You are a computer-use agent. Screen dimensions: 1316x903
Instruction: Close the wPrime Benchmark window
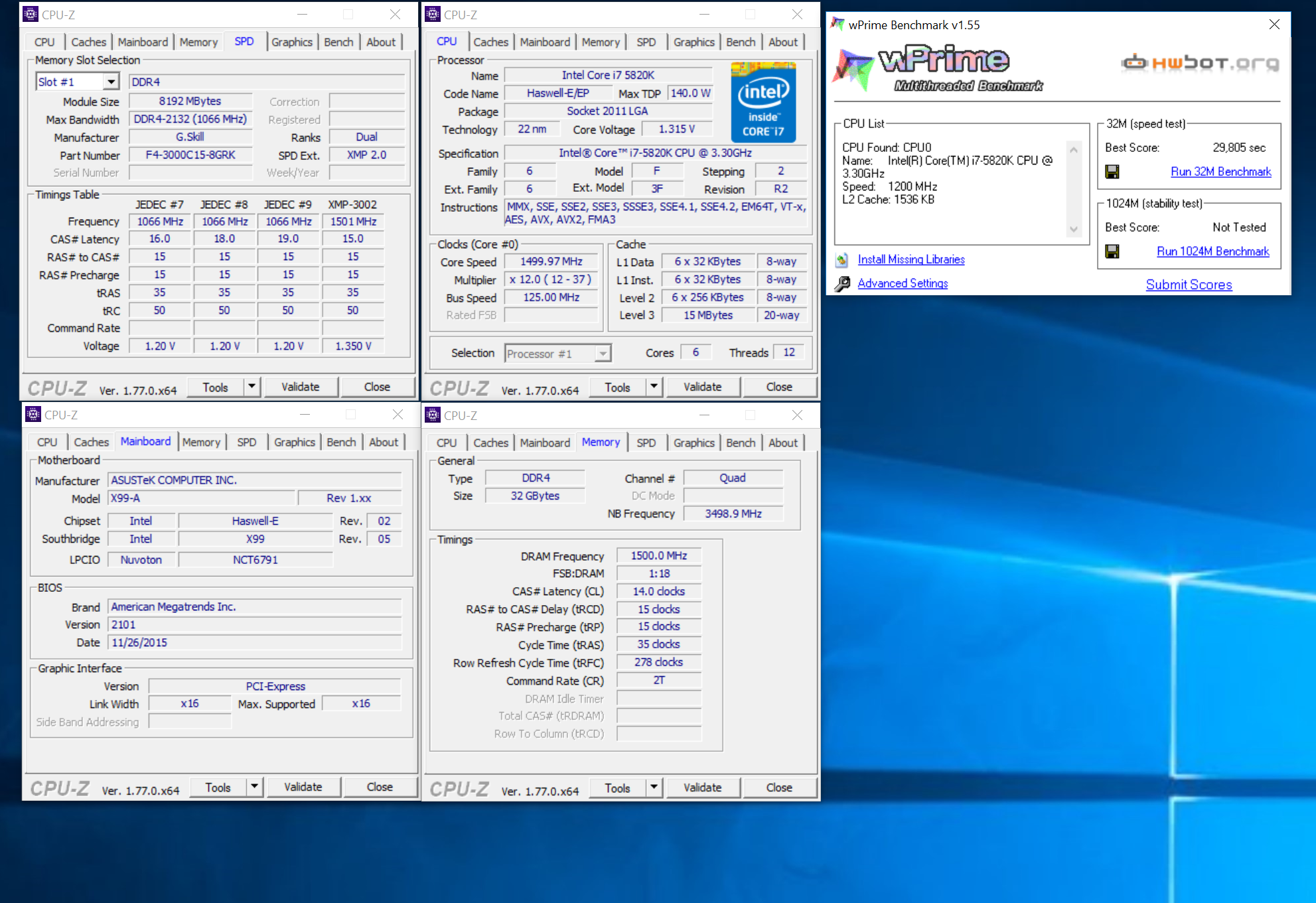(1274, 25)
